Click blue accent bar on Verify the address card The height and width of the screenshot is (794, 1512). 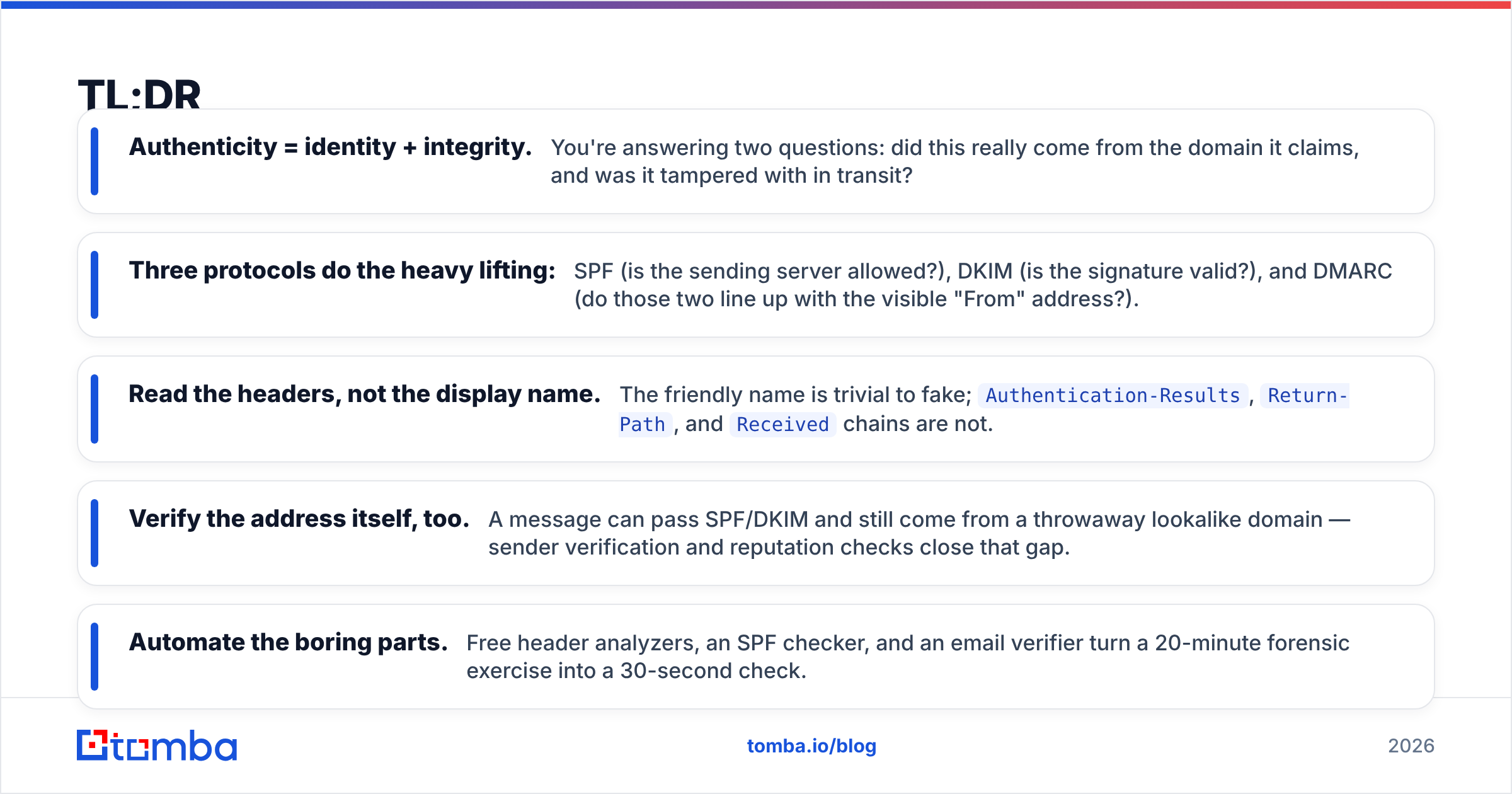[x=94, y=533]
